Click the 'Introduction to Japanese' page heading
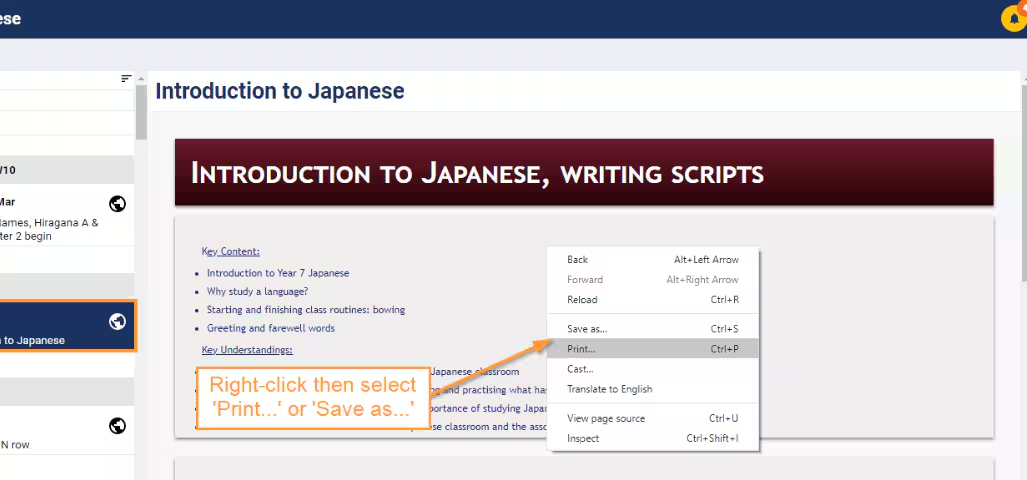 [x=280, y=91]
